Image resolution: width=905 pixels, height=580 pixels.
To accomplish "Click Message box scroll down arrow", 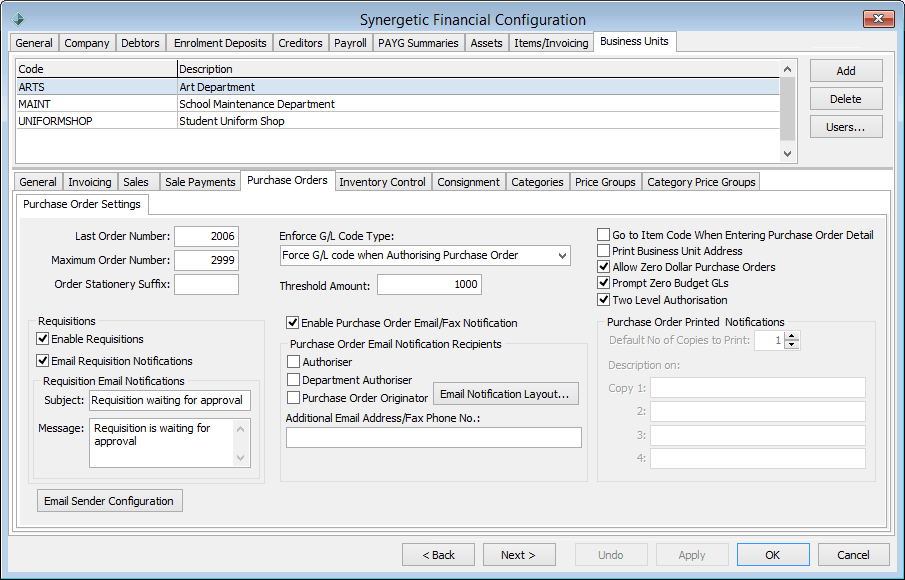I will pyautogui.click(x=241, y=458).
